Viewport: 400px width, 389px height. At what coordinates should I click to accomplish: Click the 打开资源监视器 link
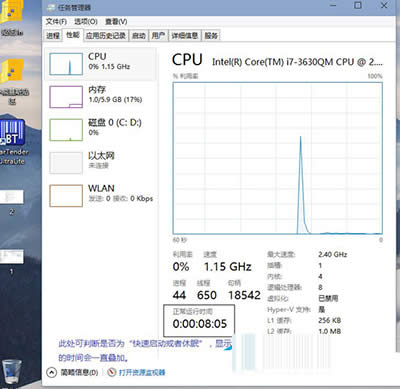(142, 372)
